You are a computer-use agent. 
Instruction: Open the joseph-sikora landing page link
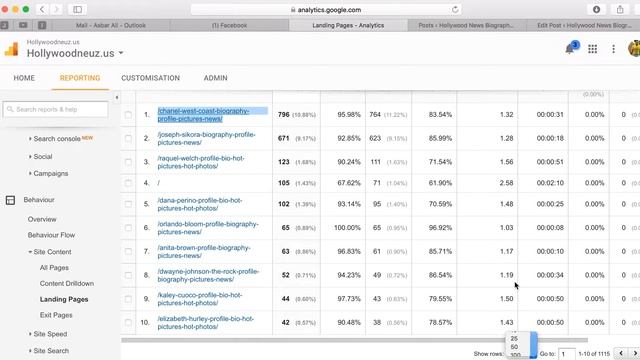pos(206,138)
